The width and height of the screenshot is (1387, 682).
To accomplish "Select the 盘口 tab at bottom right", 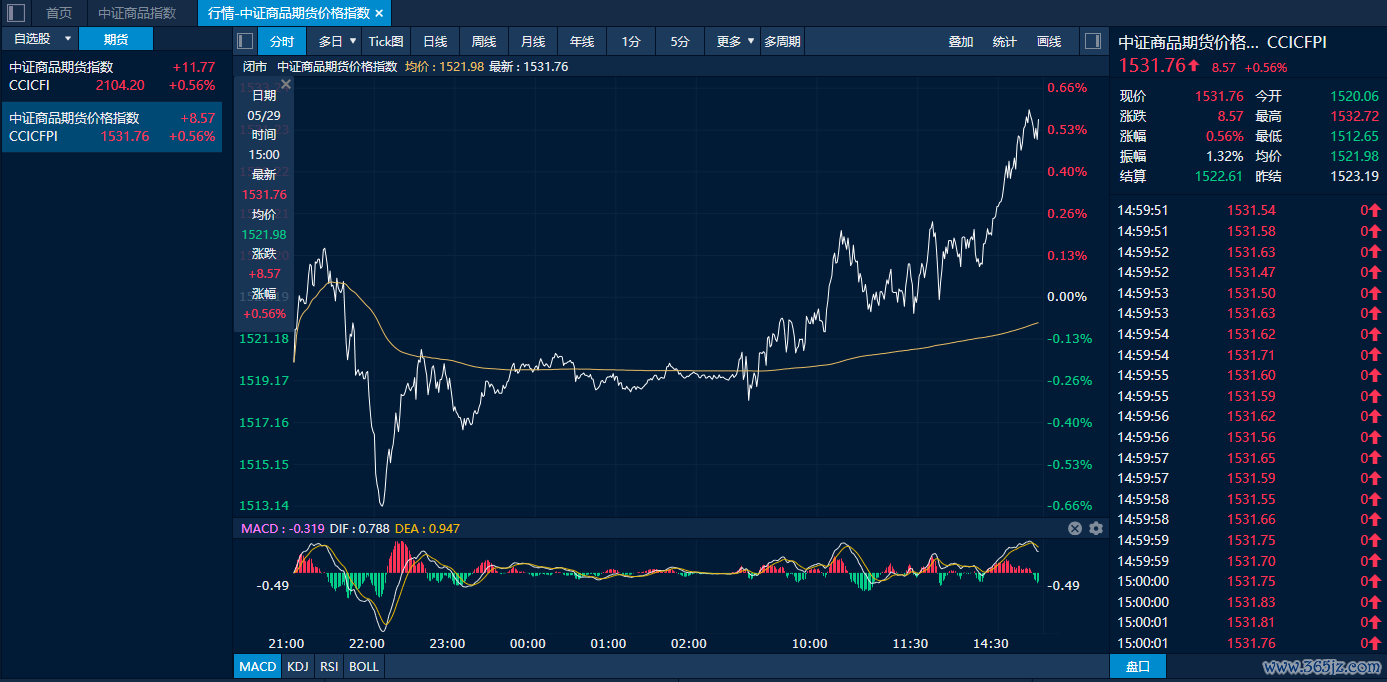I will [x=1138, y=666].
